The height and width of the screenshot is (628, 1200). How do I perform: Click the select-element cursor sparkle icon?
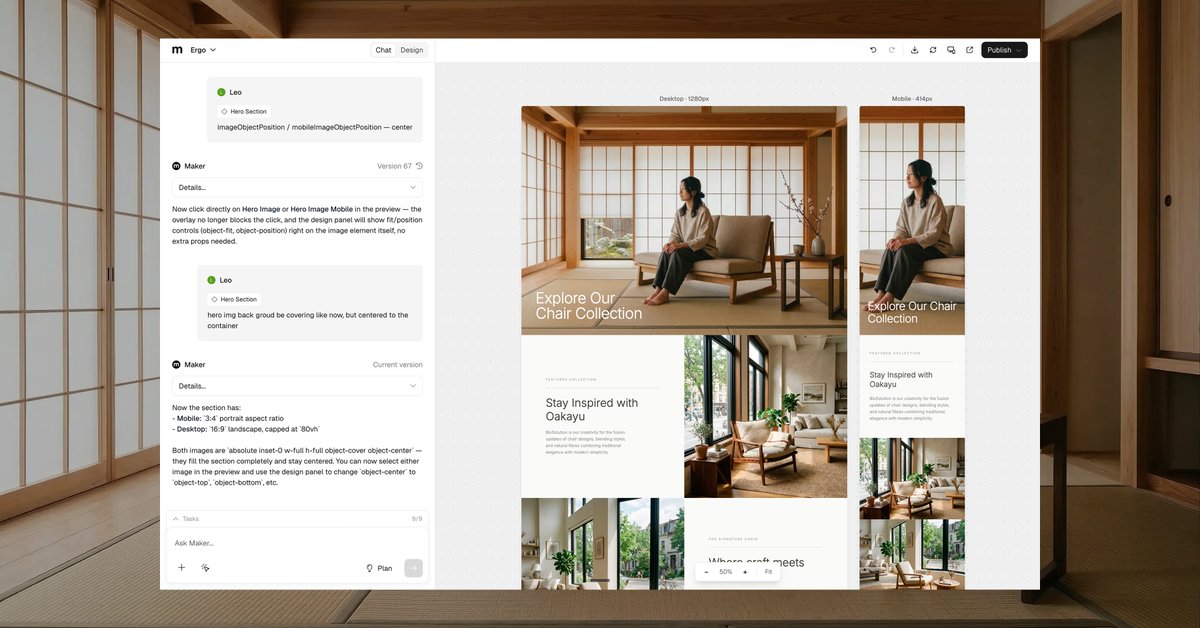coord(205,567)
